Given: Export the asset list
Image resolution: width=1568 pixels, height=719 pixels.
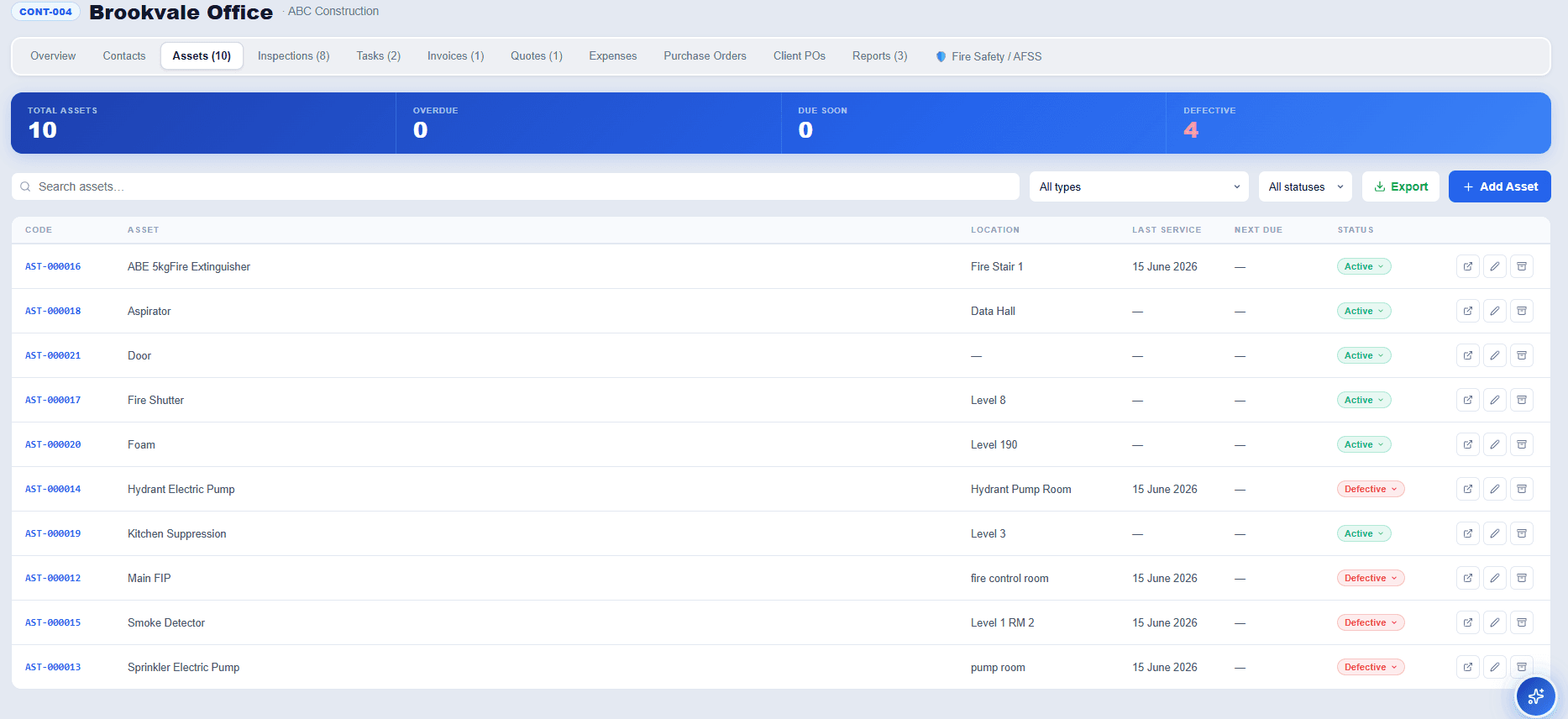Looking at the screenshot, I should point(1401,186).
